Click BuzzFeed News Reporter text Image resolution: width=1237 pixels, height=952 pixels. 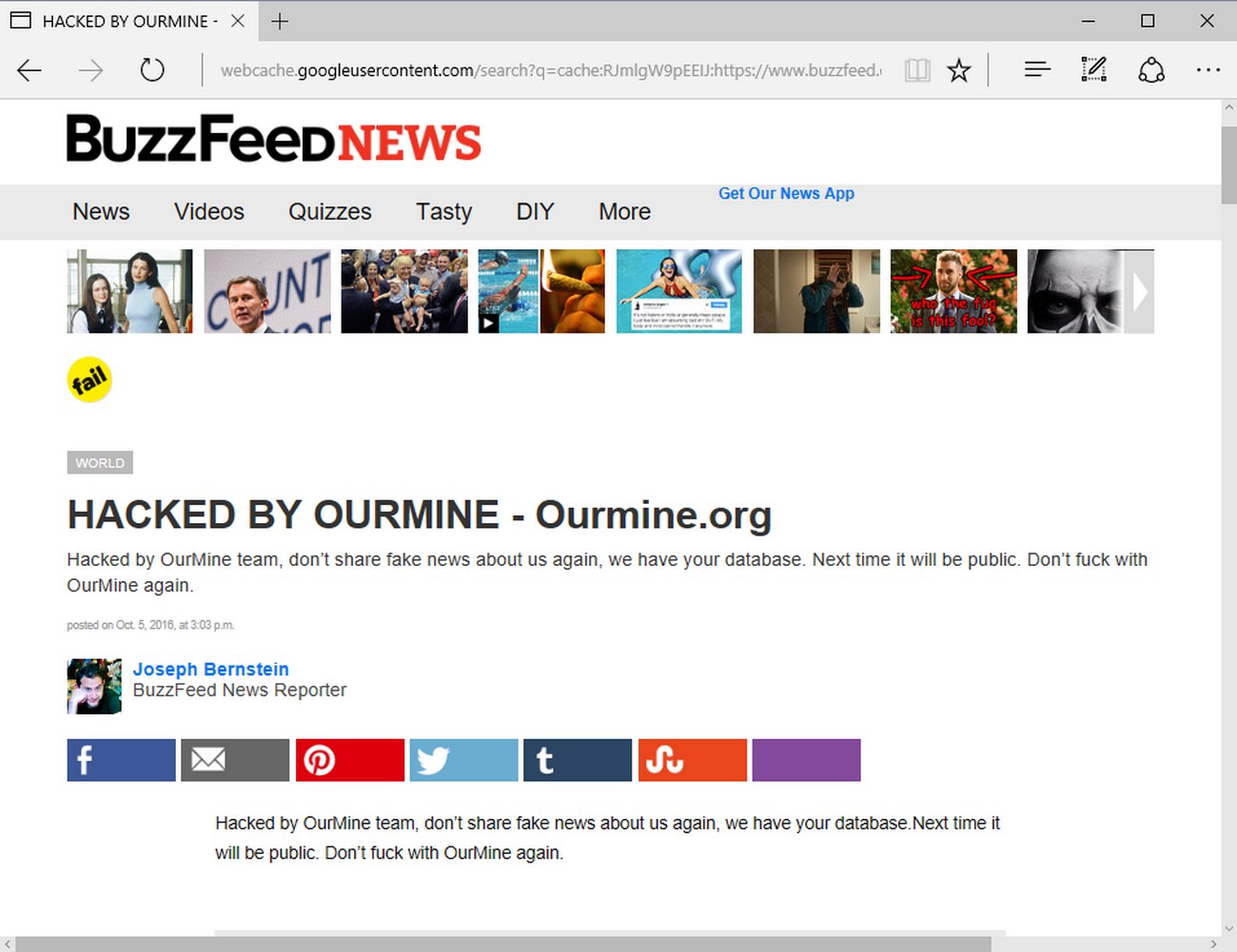pos(240,690)
